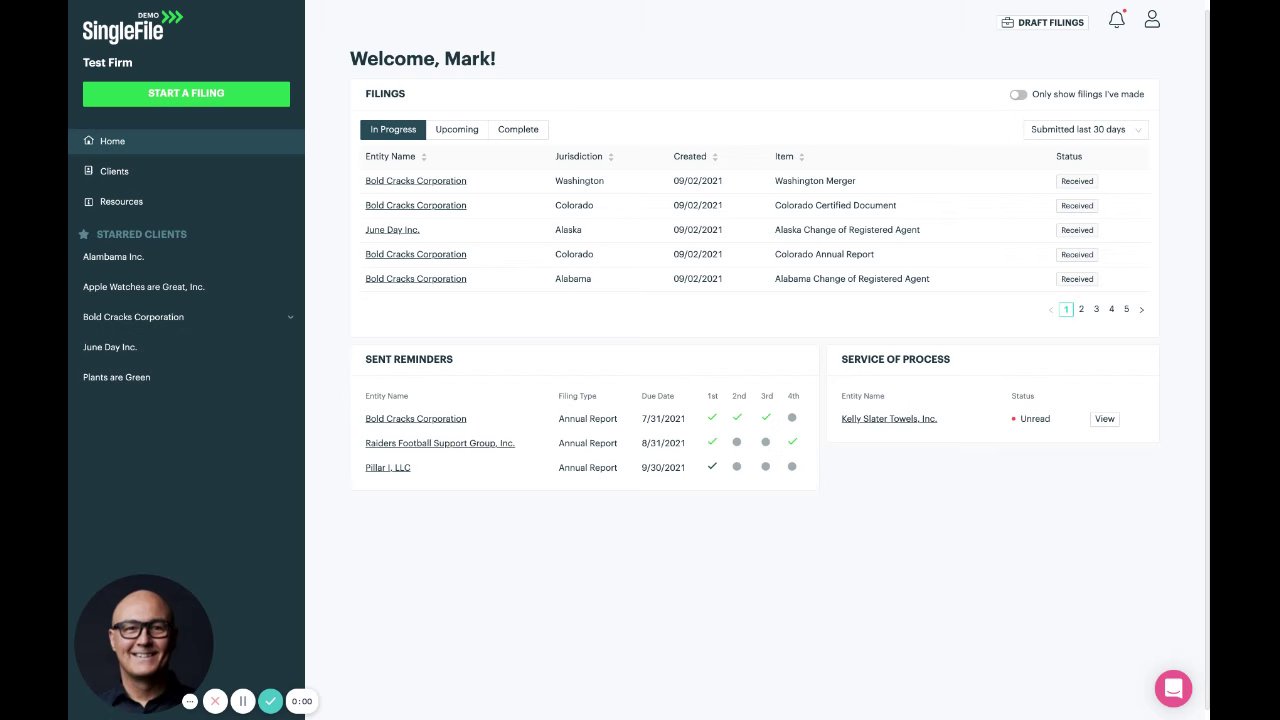Click the Resources icon in sidebar
1280x720 pixels.
click(x=89, y=201)
